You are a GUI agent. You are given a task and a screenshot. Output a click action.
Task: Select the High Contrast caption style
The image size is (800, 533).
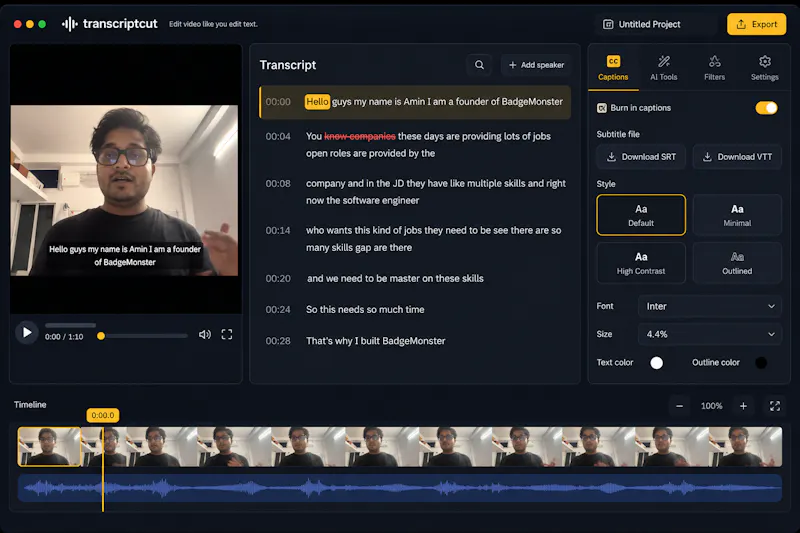641,263
